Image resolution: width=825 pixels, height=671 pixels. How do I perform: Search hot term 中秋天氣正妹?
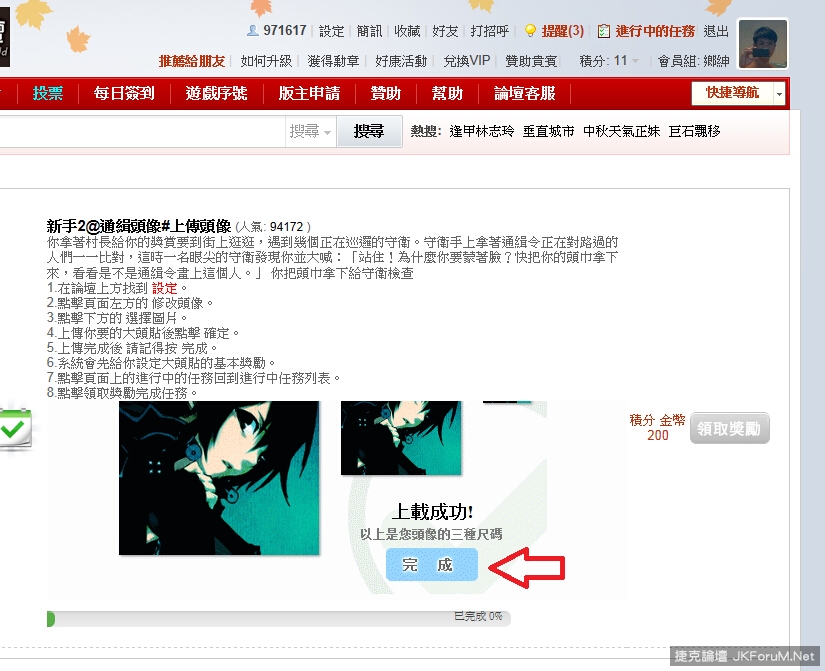[621, 131]
